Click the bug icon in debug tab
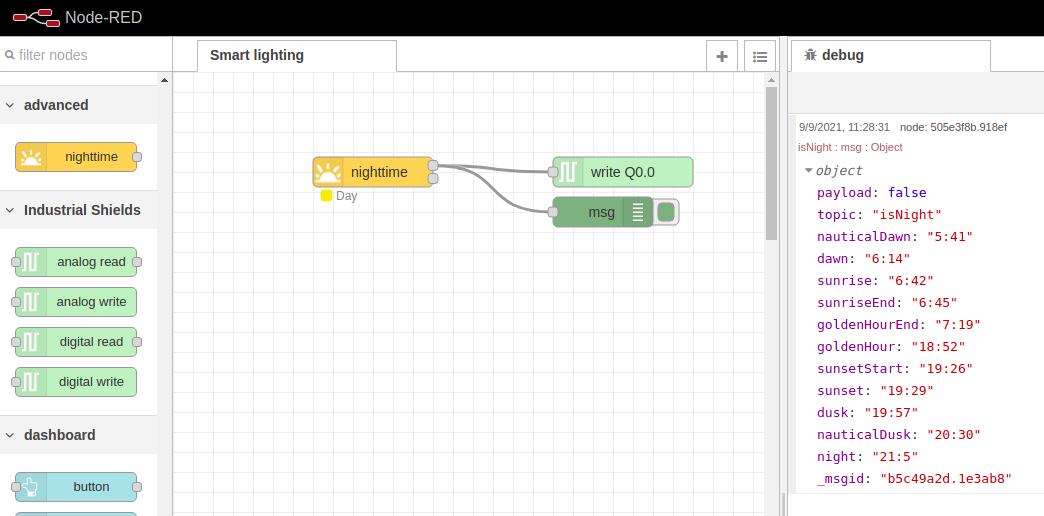The height and width of the screenshot is (516, 1044). [810, 55]
